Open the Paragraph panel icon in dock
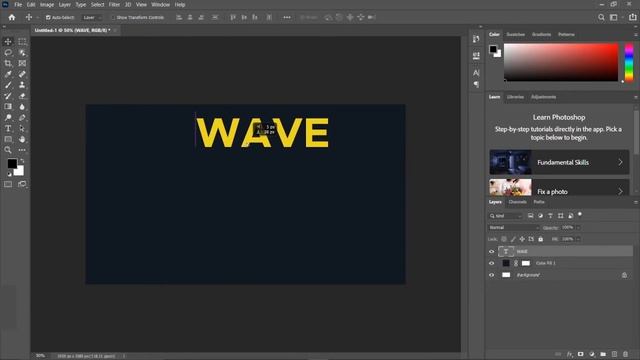Viewport: 640px width, 360px height. pos(476,84)
